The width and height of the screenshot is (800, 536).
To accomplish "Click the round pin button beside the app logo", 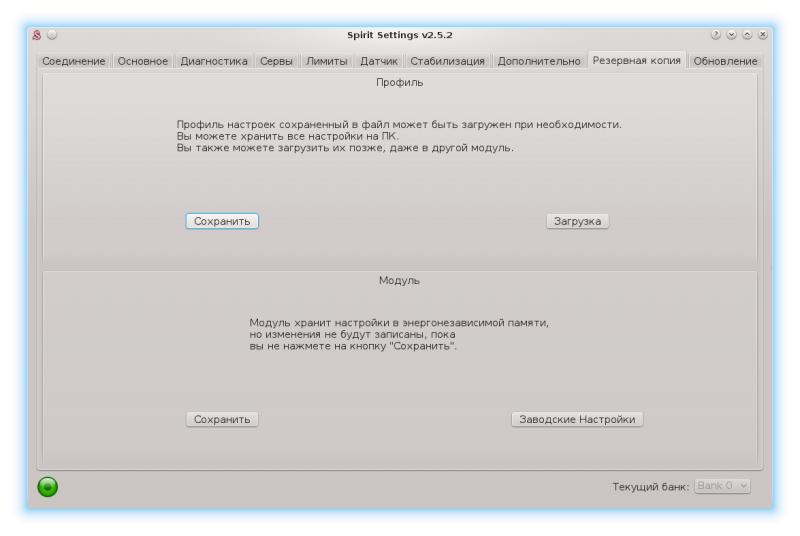I will pyautogui.click(x=52, y=34).
